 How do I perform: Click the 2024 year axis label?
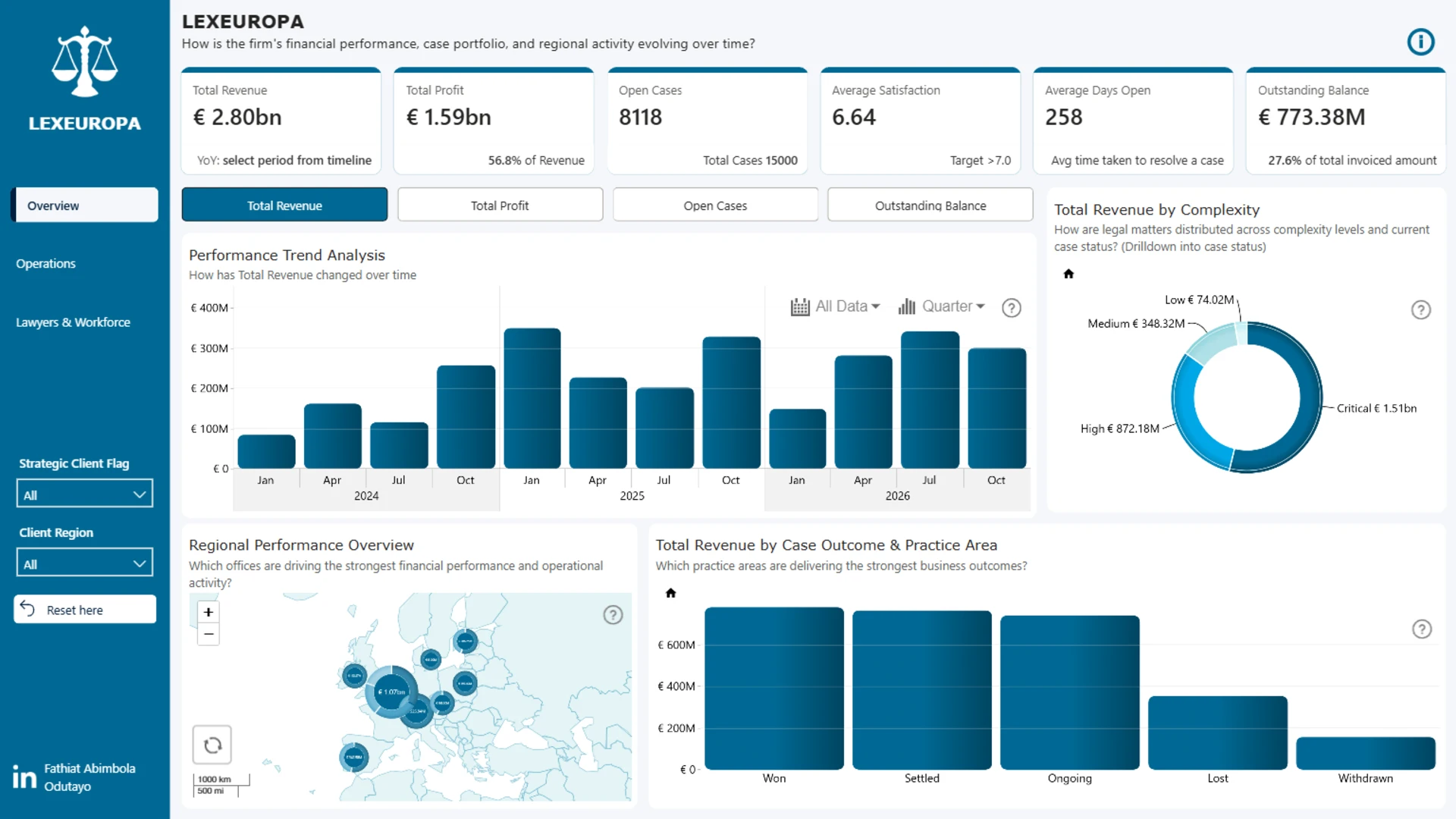pyautogui.click(x=366, y=496)
